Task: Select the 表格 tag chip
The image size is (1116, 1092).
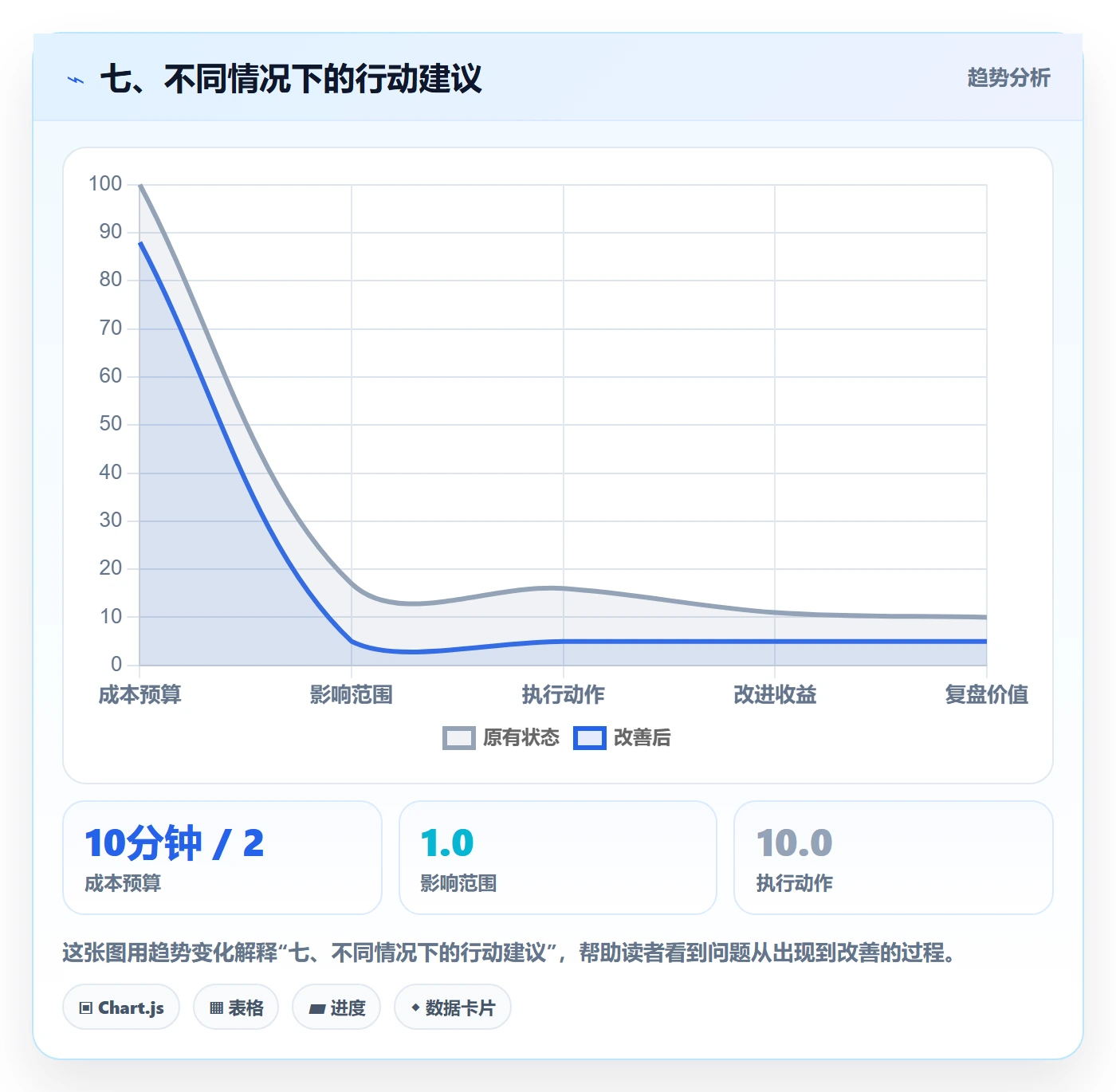Action: [x=236, y=1008]
